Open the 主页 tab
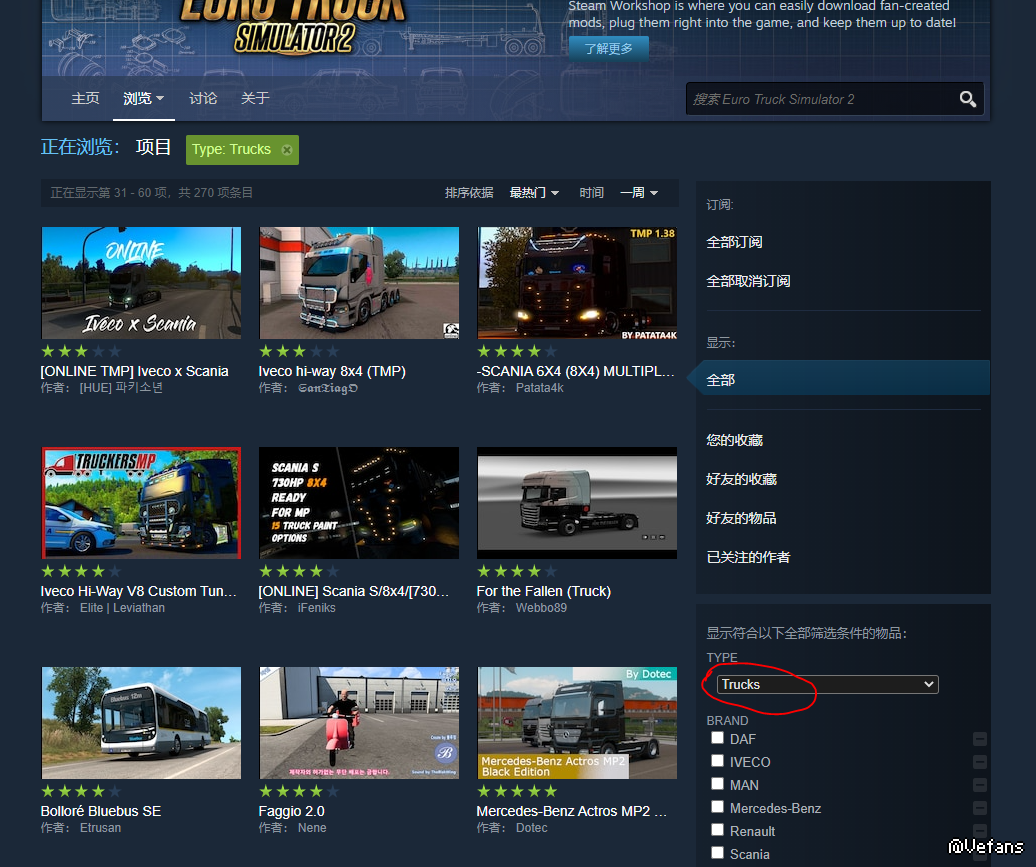This screenshot has width=1036, height=867. [x=85, y=98]
